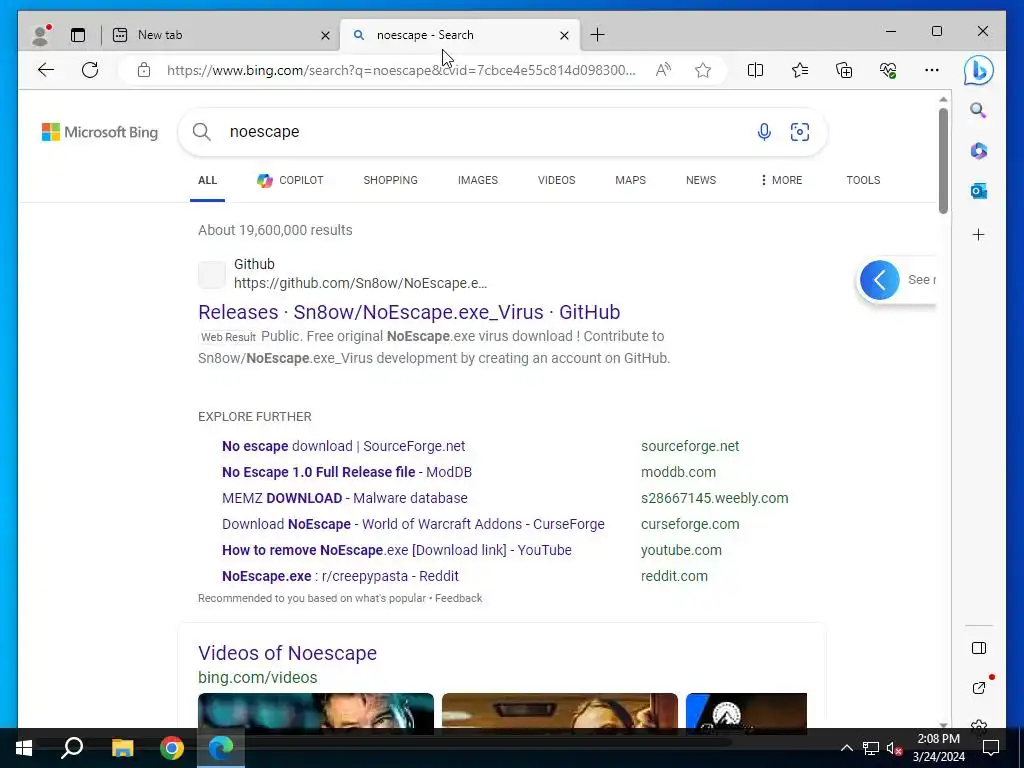Screen dimensions: 1024x768
Task: Open MEMZ DOWNLOAD Malware database link
Action: [345, 498]
